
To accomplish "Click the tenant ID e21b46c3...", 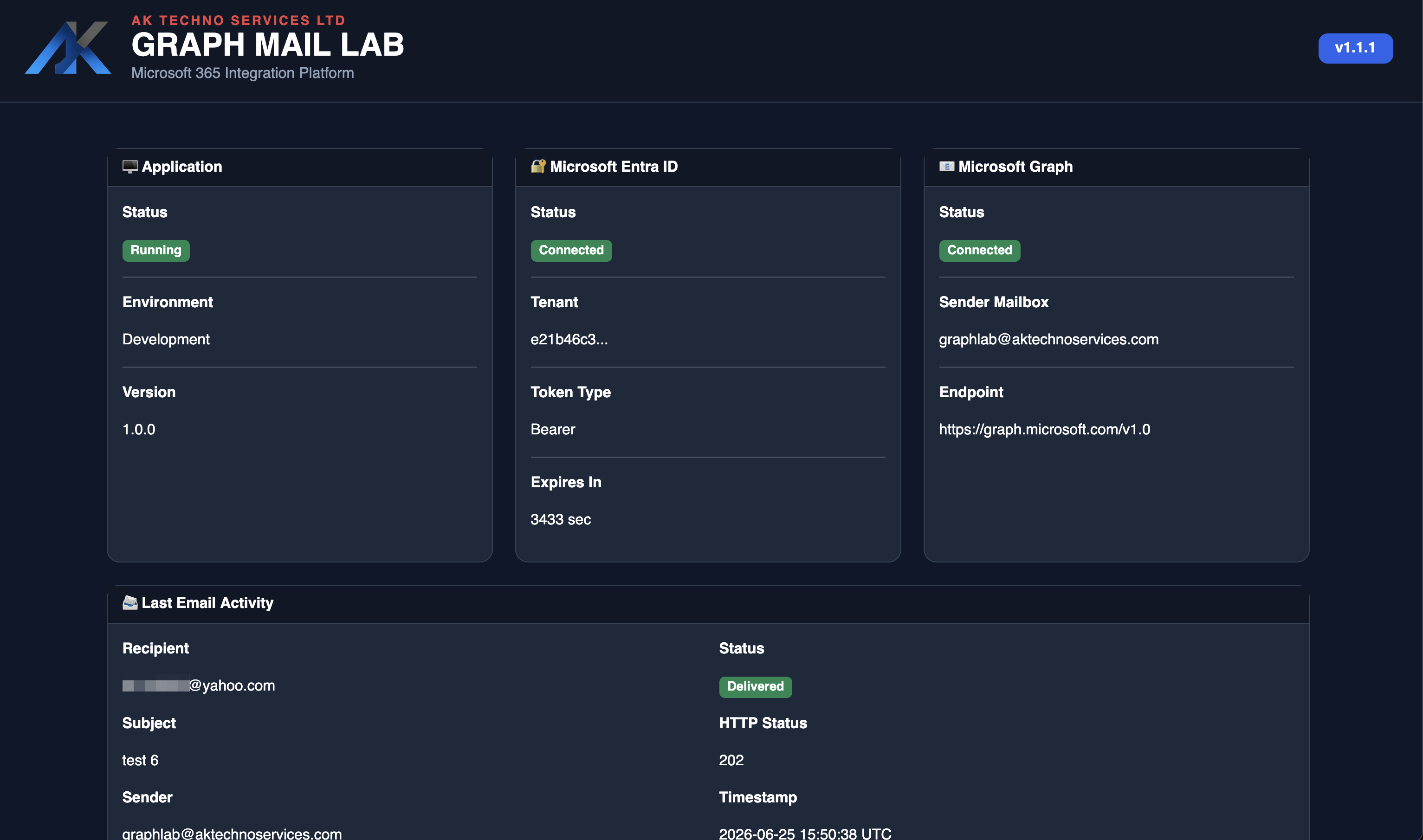I will [x=569, y=339].
